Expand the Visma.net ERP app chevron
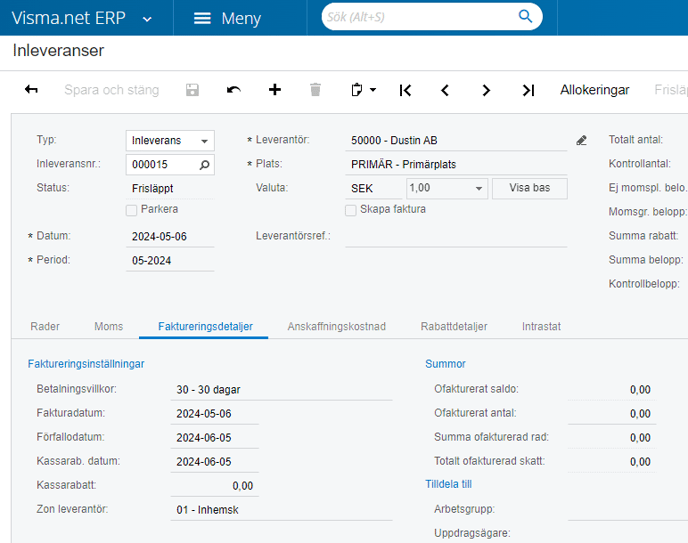The height and width of the screenshot is (543, 688). pos(147,19)
